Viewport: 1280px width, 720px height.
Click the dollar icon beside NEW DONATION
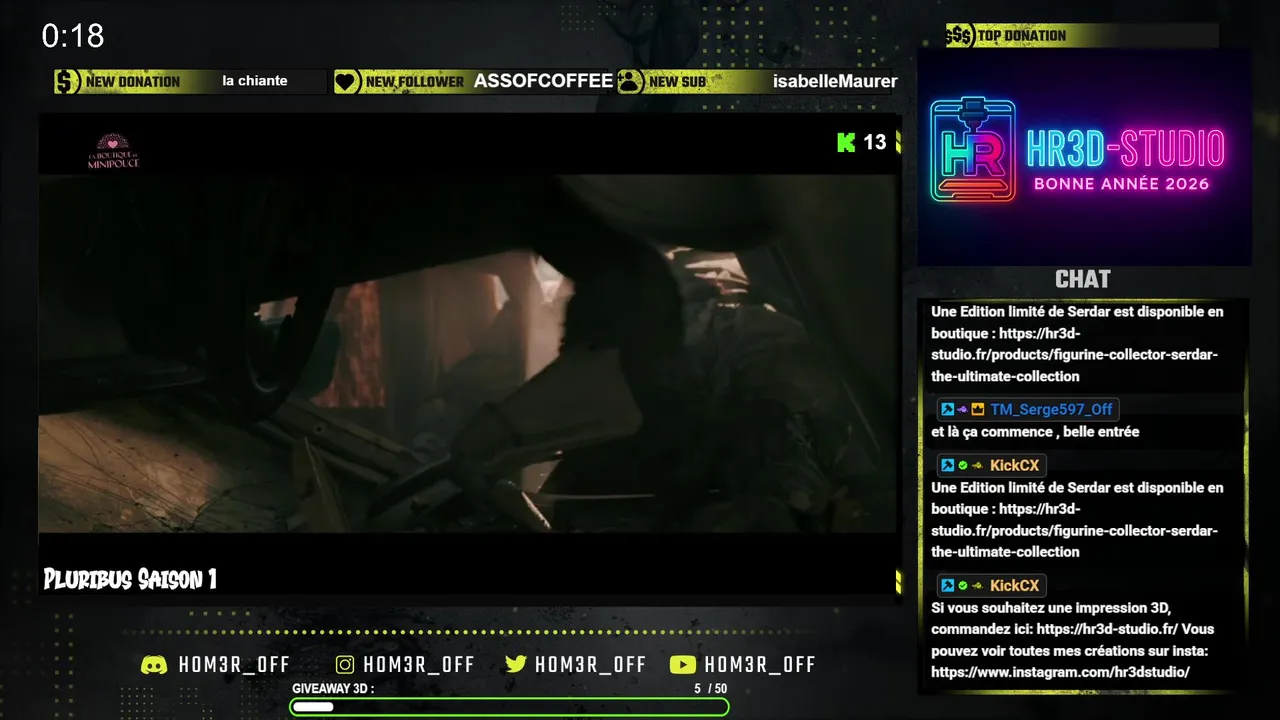point(68,82)
